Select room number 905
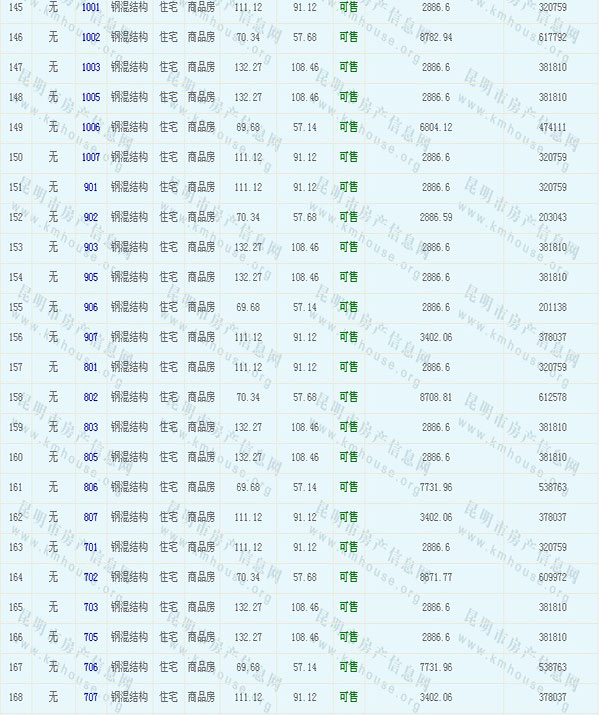The height and width of the screenshot is (715, 600). pyautogui.click(x=91, y=277)
